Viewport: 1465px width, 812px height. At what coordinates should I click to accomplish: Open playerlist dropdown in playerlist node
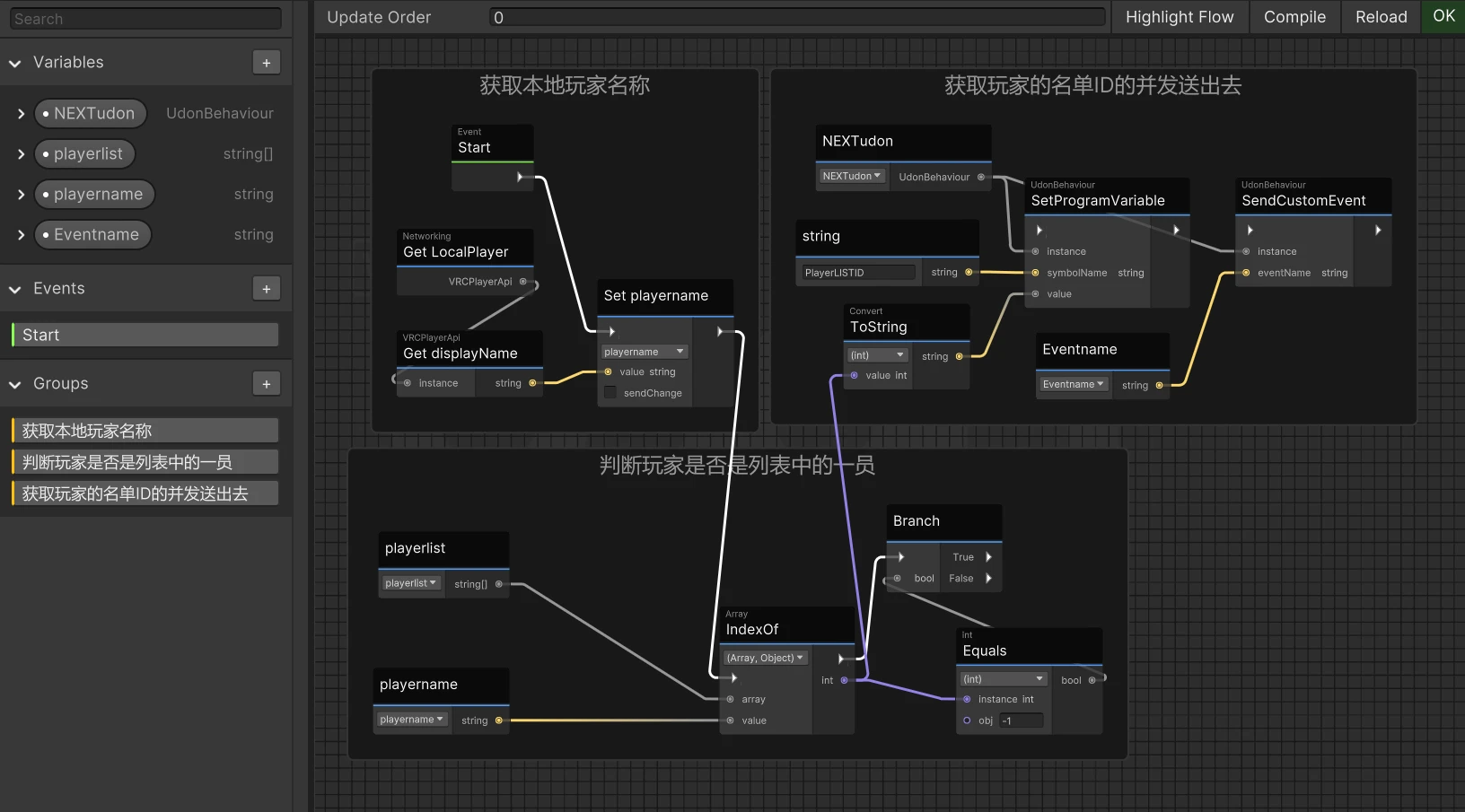(411, 583)
